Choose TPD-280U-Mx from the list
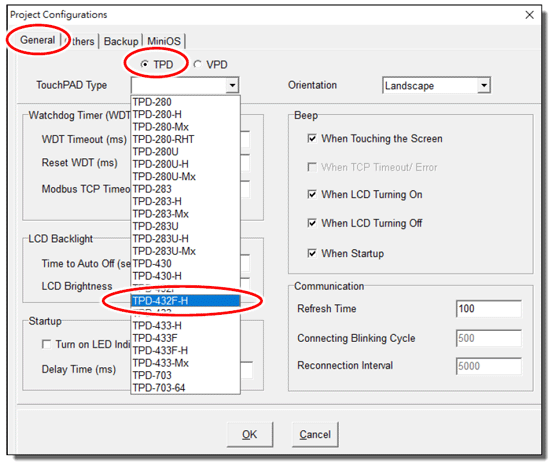 185,177
